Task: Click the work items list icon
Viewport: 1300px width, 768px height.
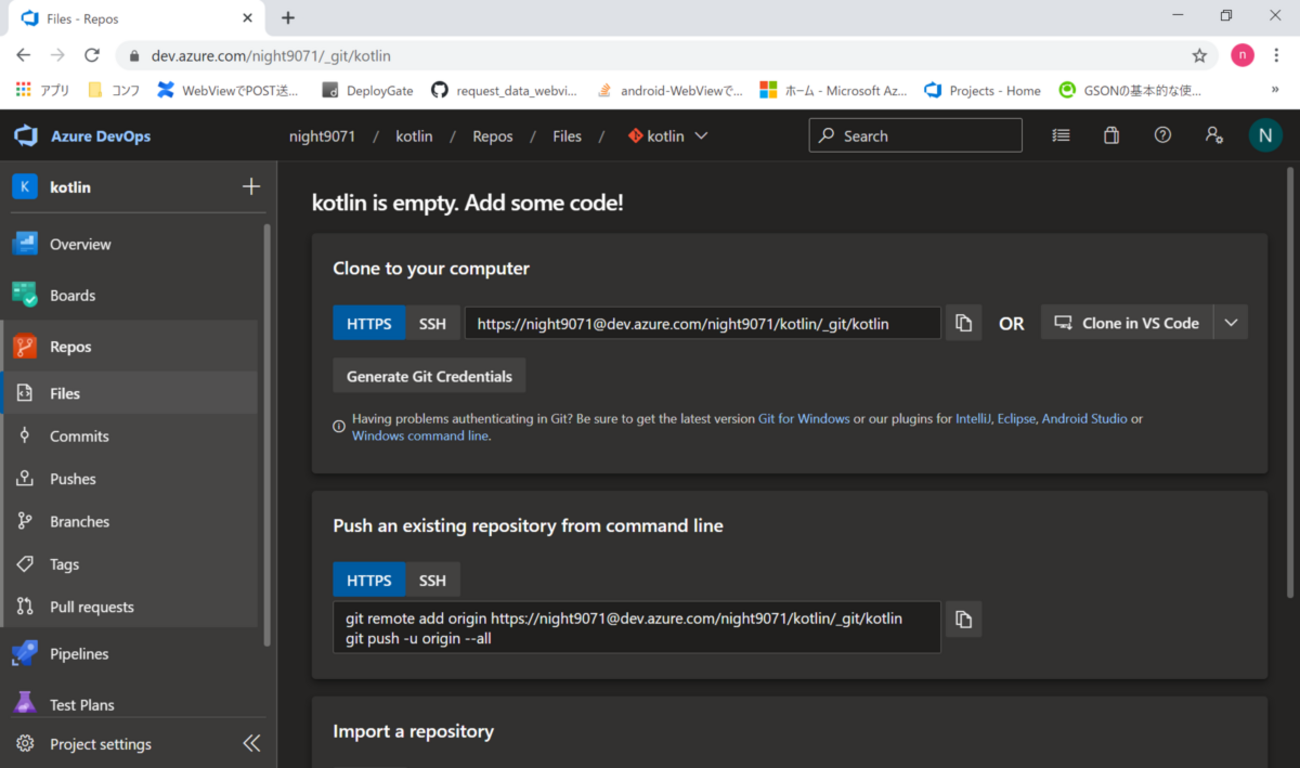Action: point(1061,136)
